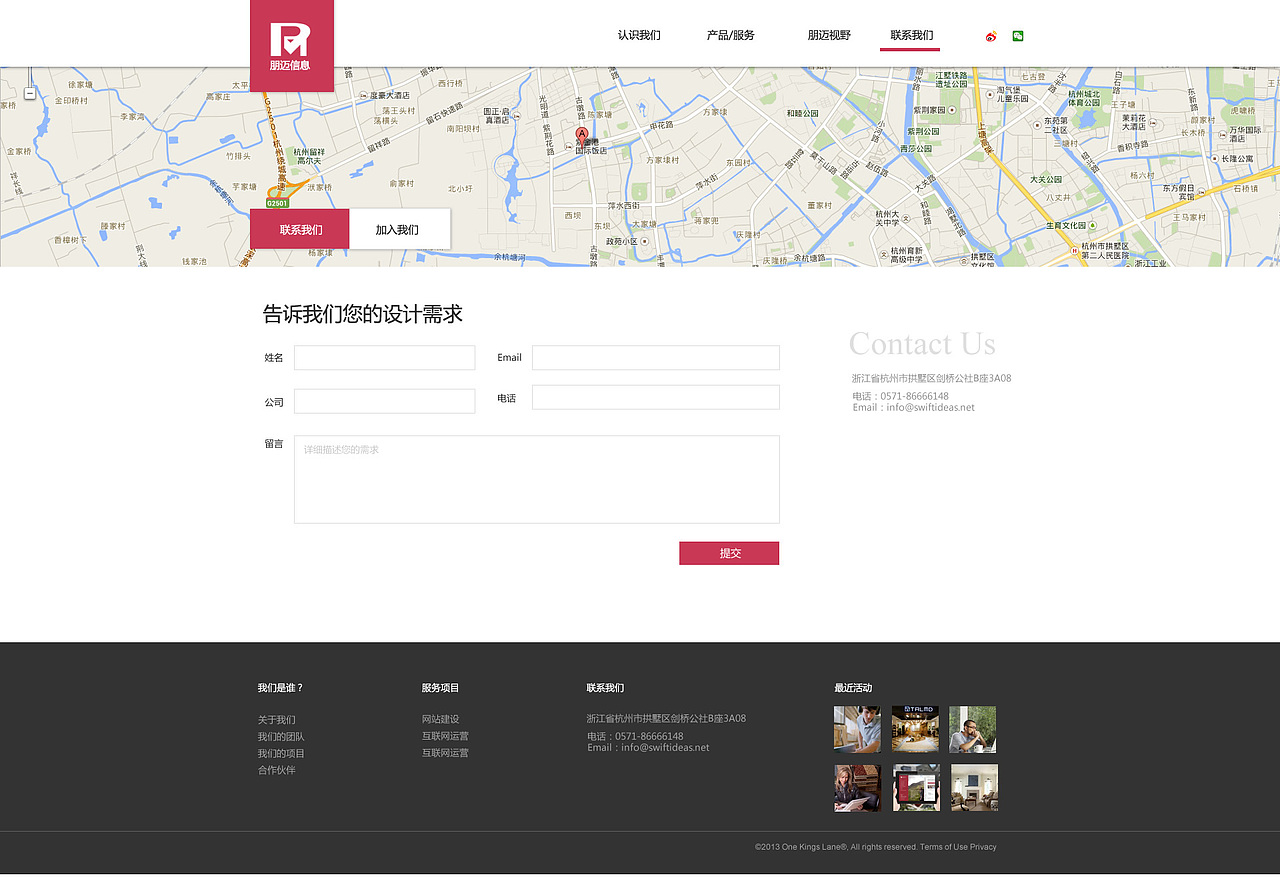
Task: Click footer email info@swiftideas.net
Action: pyautogui.click(x=648, y=748)
